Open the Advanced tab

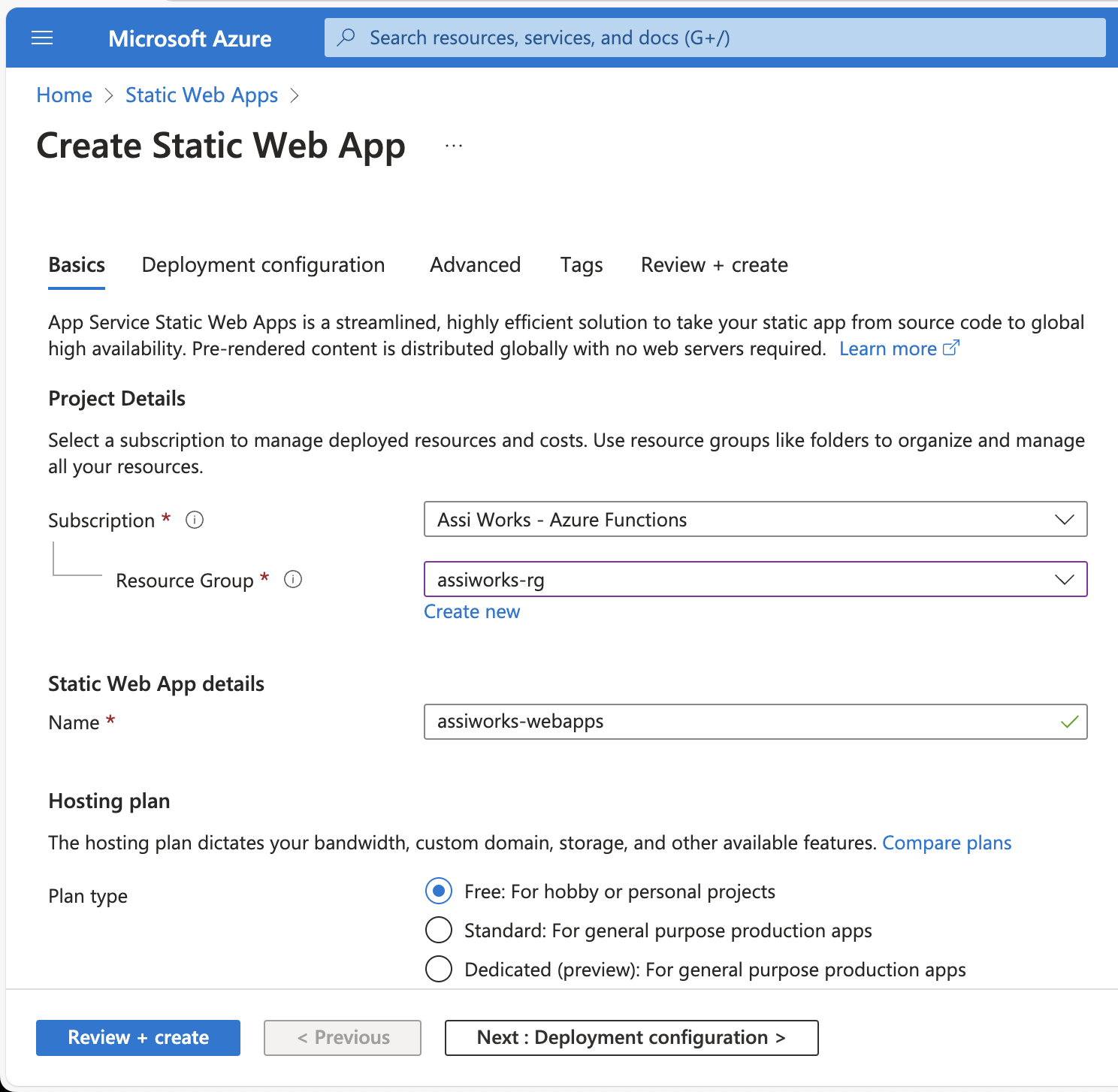[475, 265]
